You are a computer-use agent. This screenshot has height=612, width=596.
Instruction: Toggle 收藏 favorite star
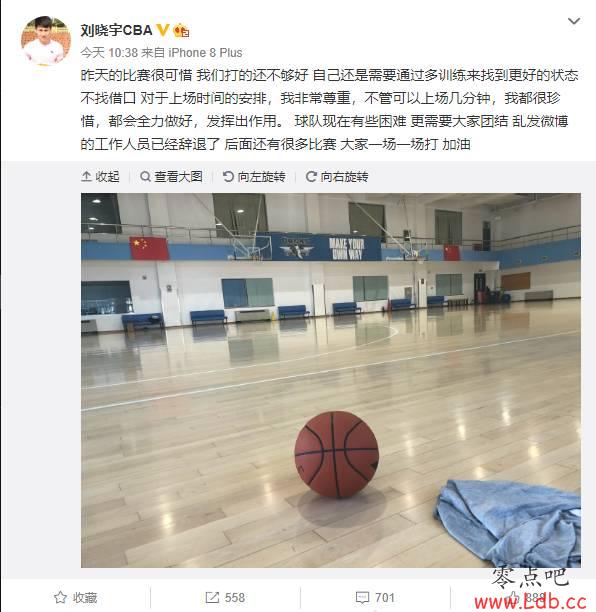tap(75, 598)
